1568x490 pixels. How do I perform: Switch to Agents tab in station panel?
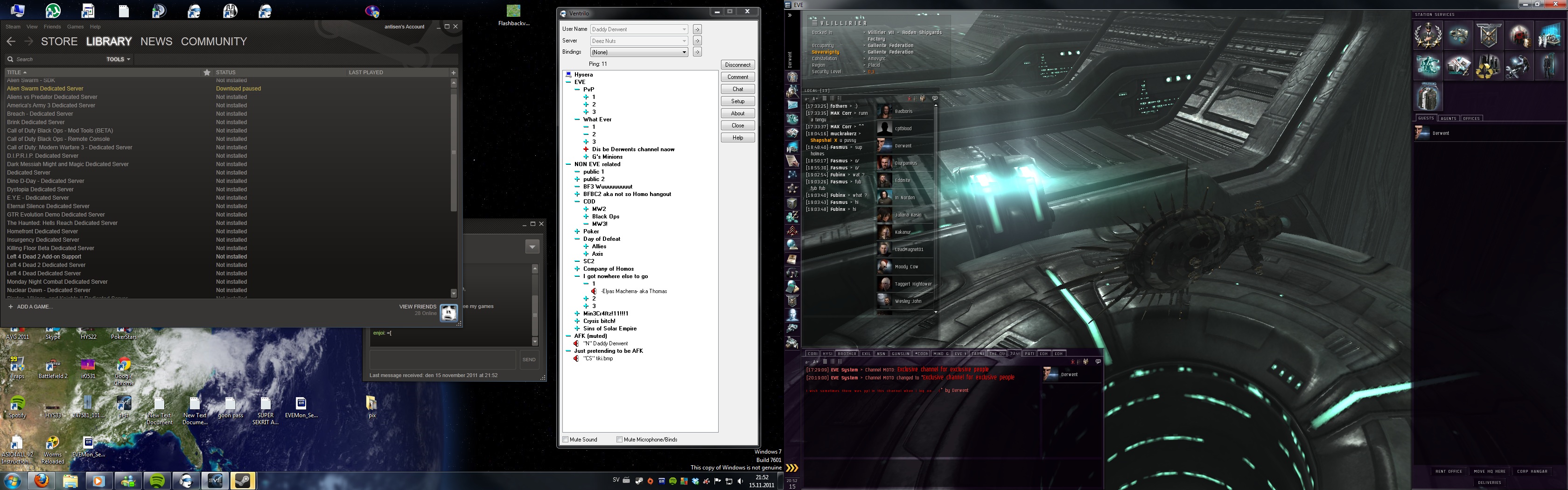click(1449, 118)
